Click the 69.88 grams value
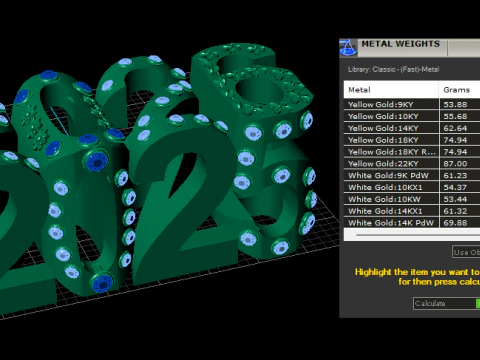Screen dimensions: 480x360 (x=455, y=223)
